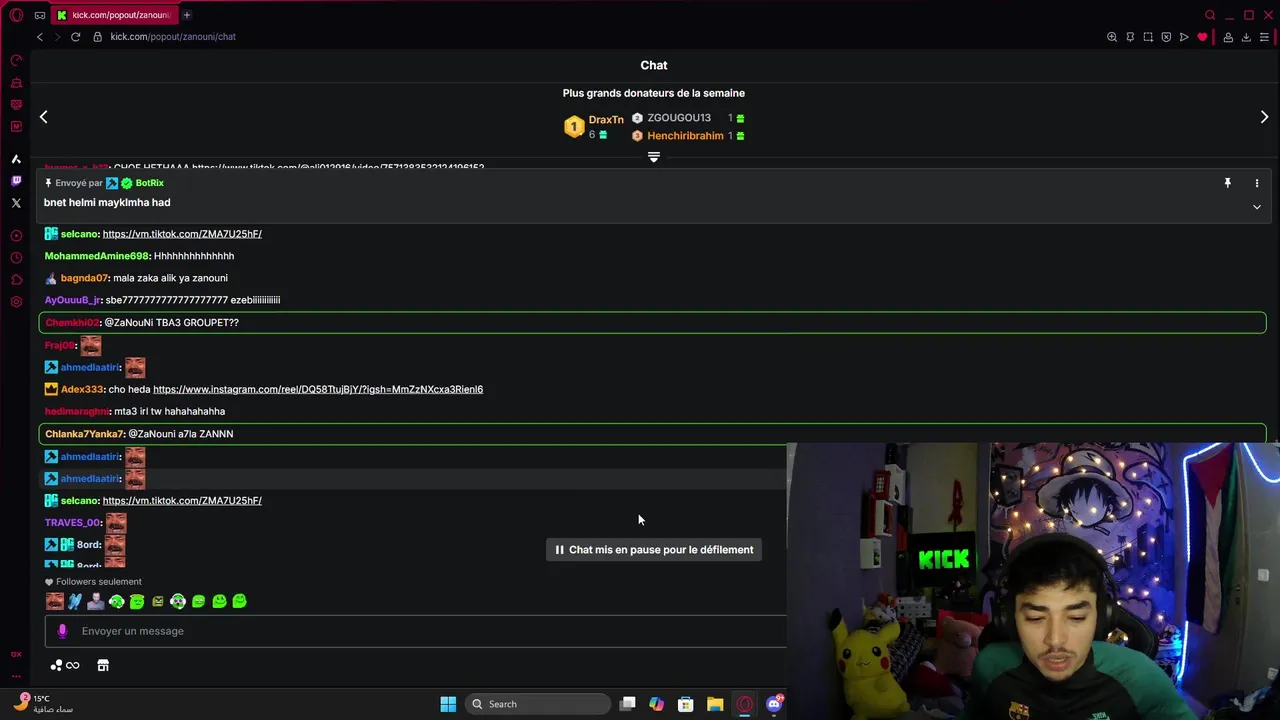Click the send flow arrow icon
1280x720 pixels.
[1184, 37]
